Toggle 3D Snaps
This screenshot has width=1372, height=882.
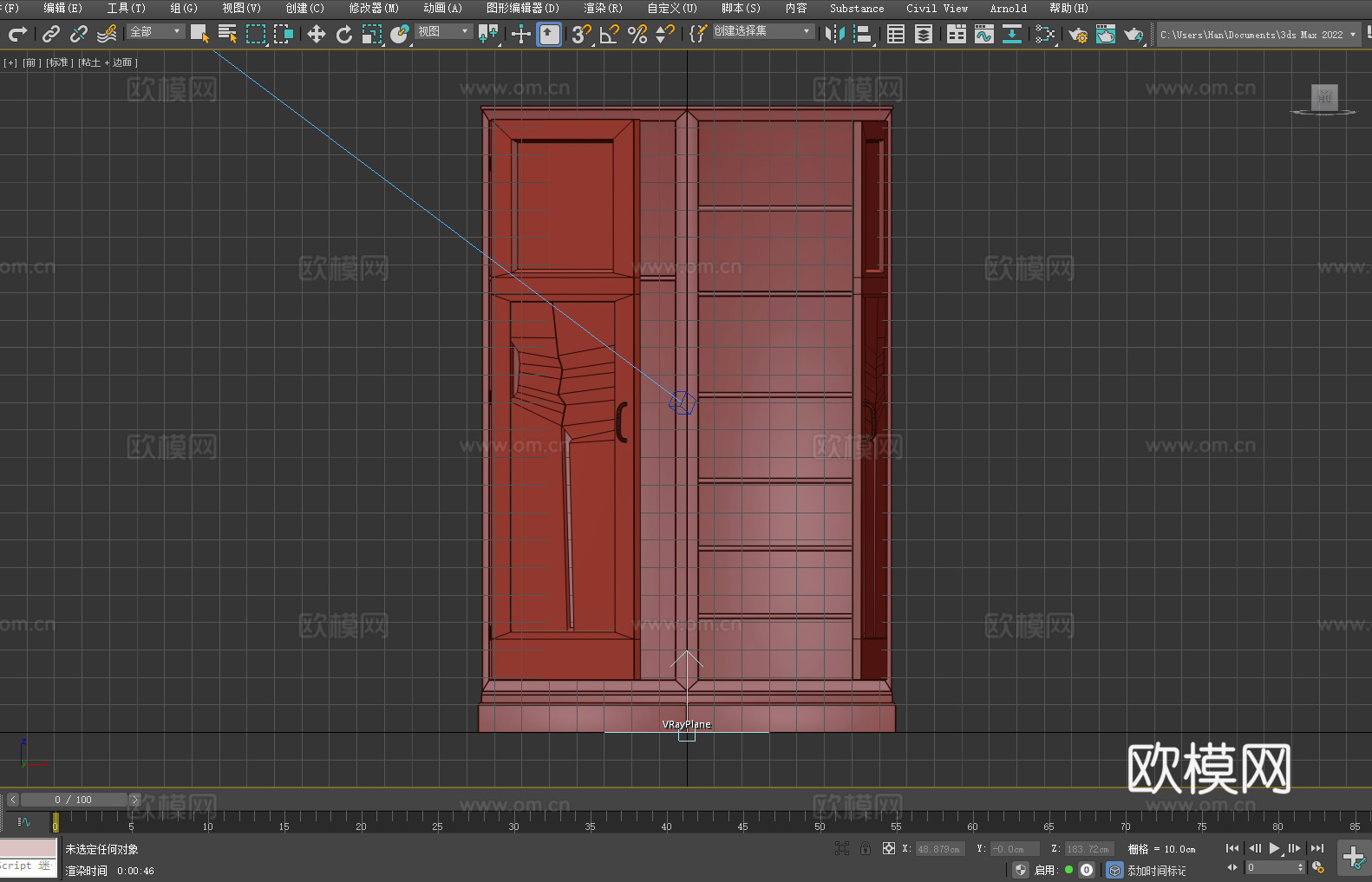[581, 34]
